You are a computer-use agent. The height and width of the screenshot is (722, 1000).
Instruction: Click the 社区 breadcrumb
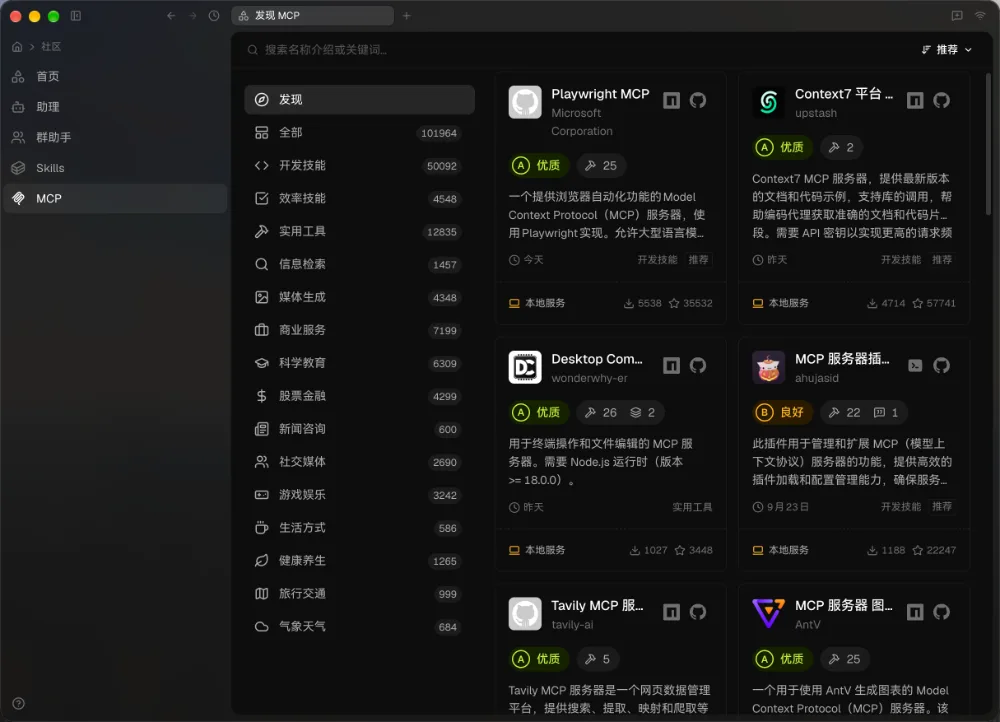[x=51, y=47]
